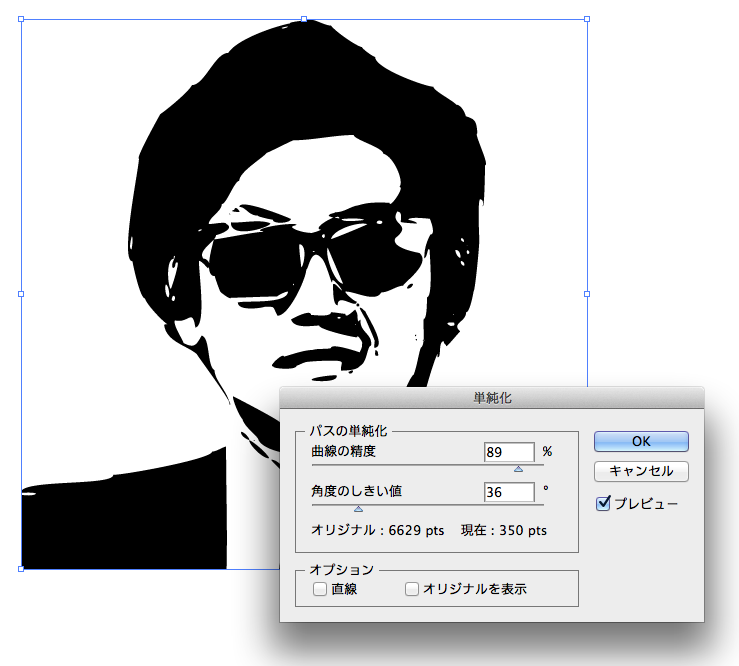The image size is (739, 666).
Task: Click the キャンセル button
Action: coord(641,471)
